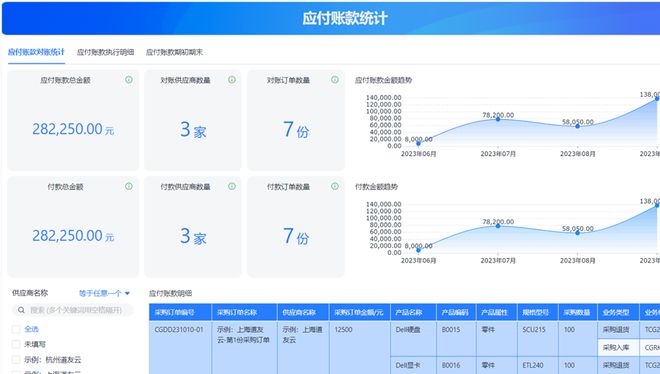
Task: Click the 采购数量 column header
Action: click(578, 313)
